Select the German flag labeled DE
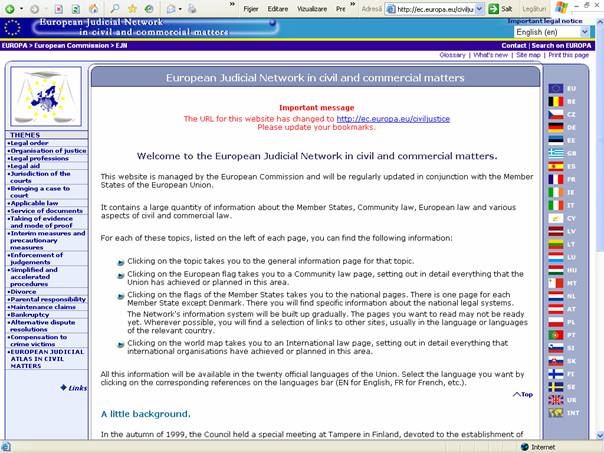 pos(556,128)
